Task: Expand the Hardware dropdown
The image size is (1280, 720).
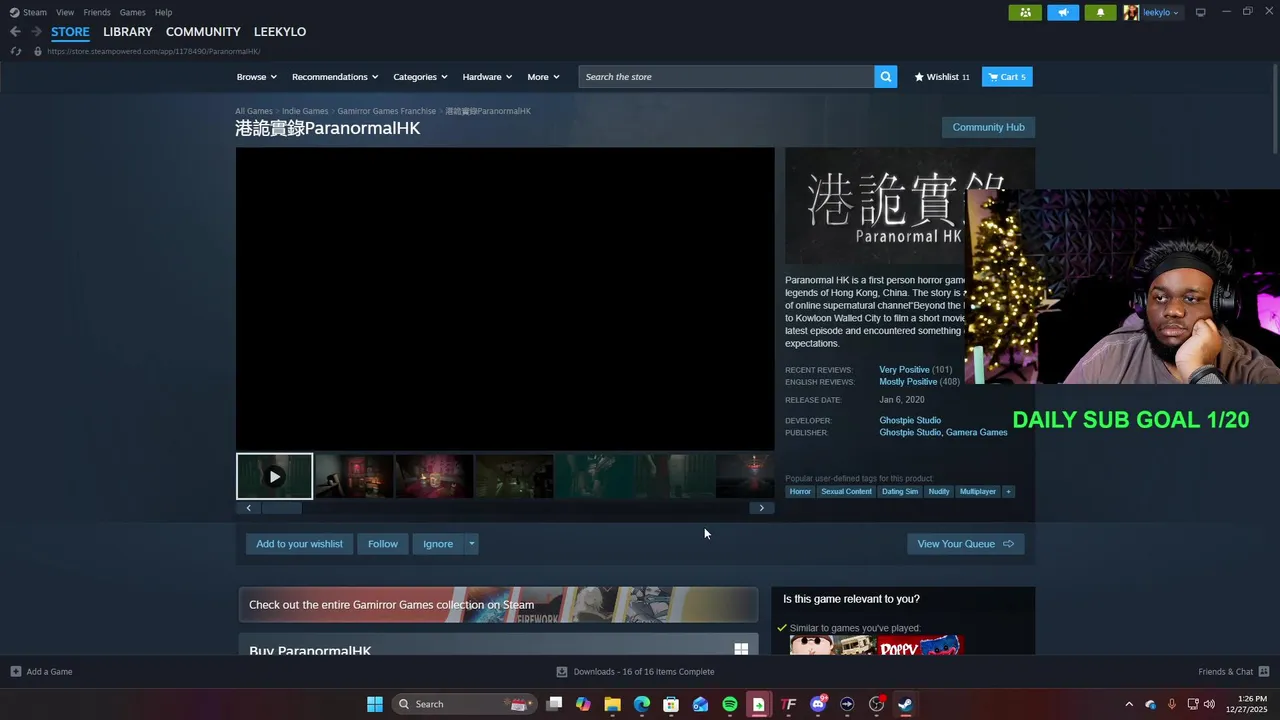Action: coord(487,77)
